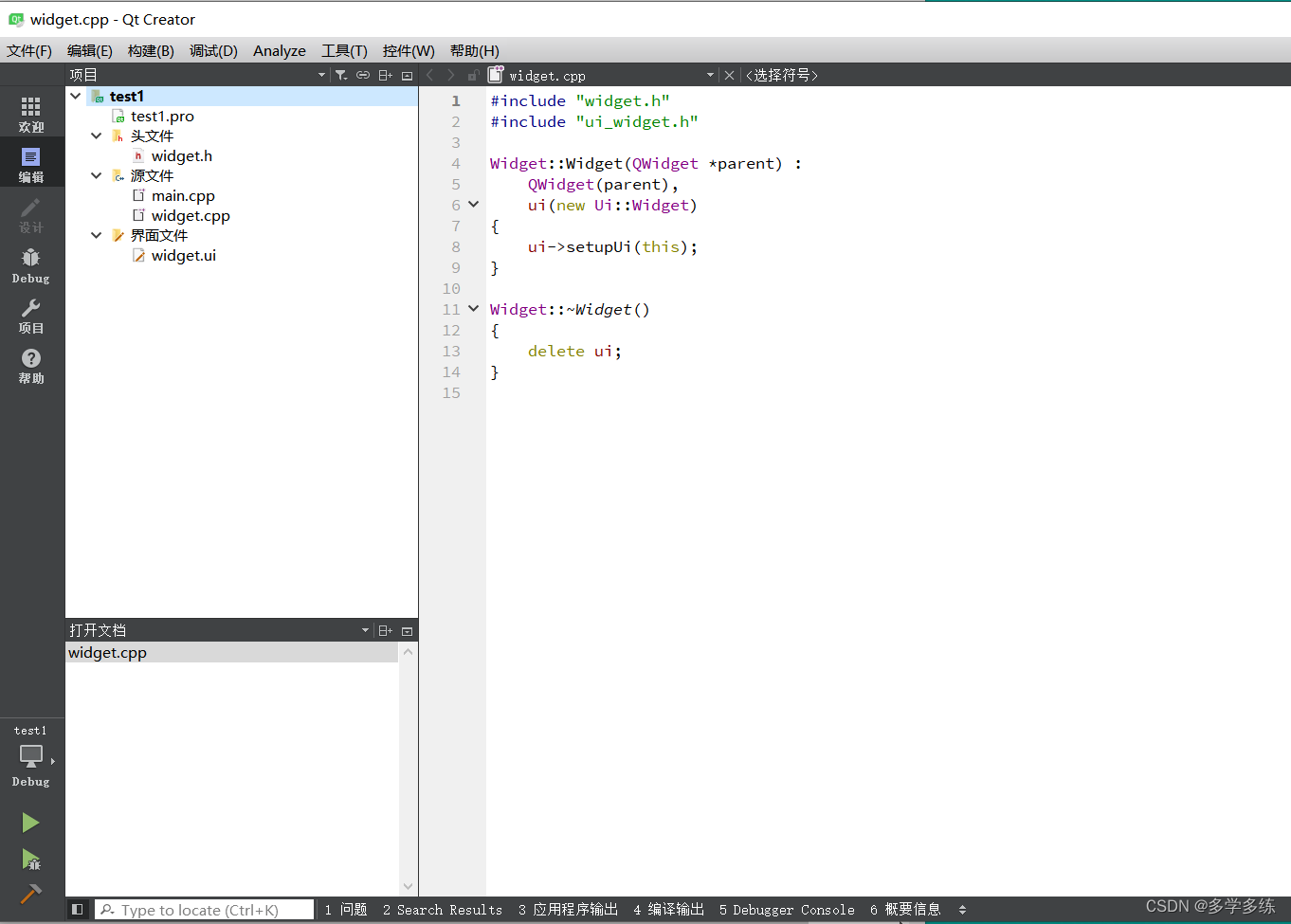The height and width of the screenshot is (924, 1291).
Task: Open the test1 Debug kit selector
Action: coord(31,756)
